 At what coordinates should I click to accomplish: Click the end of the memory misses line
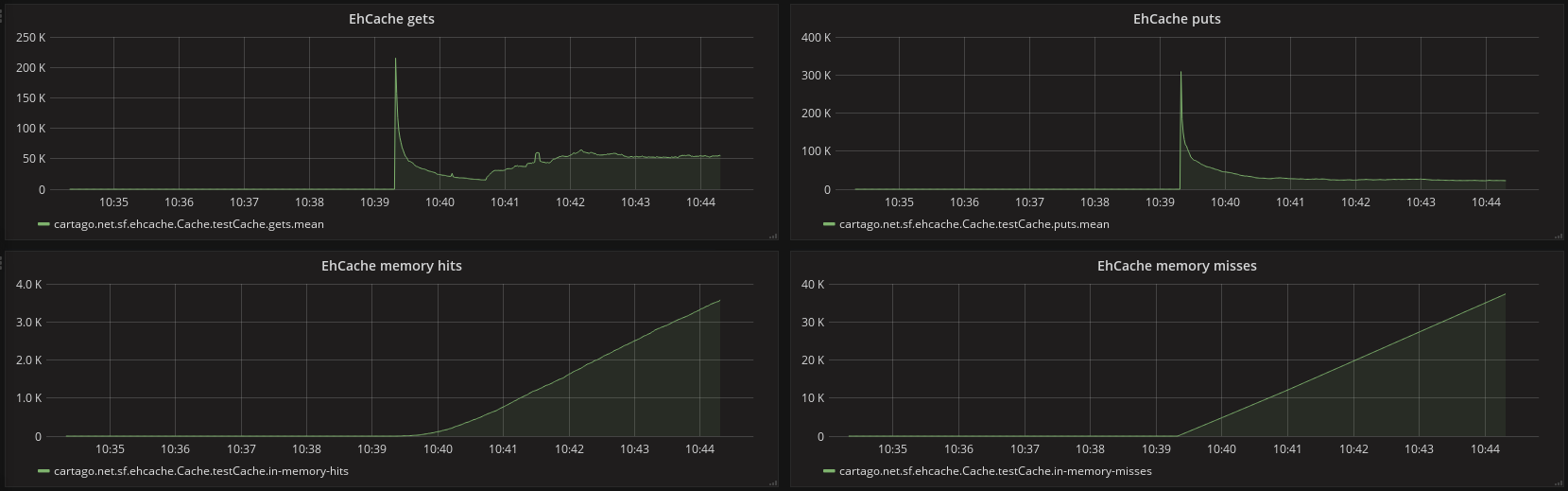click(1505, 294)
